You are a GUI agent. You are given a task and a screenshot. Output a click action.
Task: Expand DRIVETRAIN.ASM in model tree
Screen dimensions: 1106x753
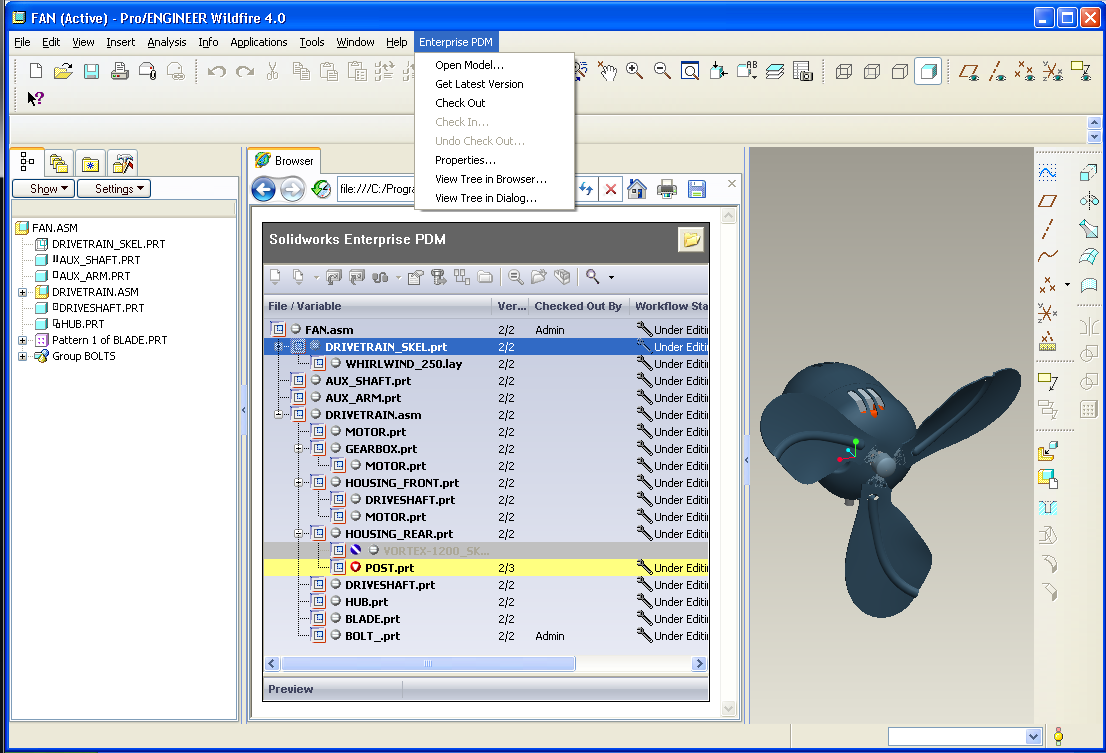[23, 292]
